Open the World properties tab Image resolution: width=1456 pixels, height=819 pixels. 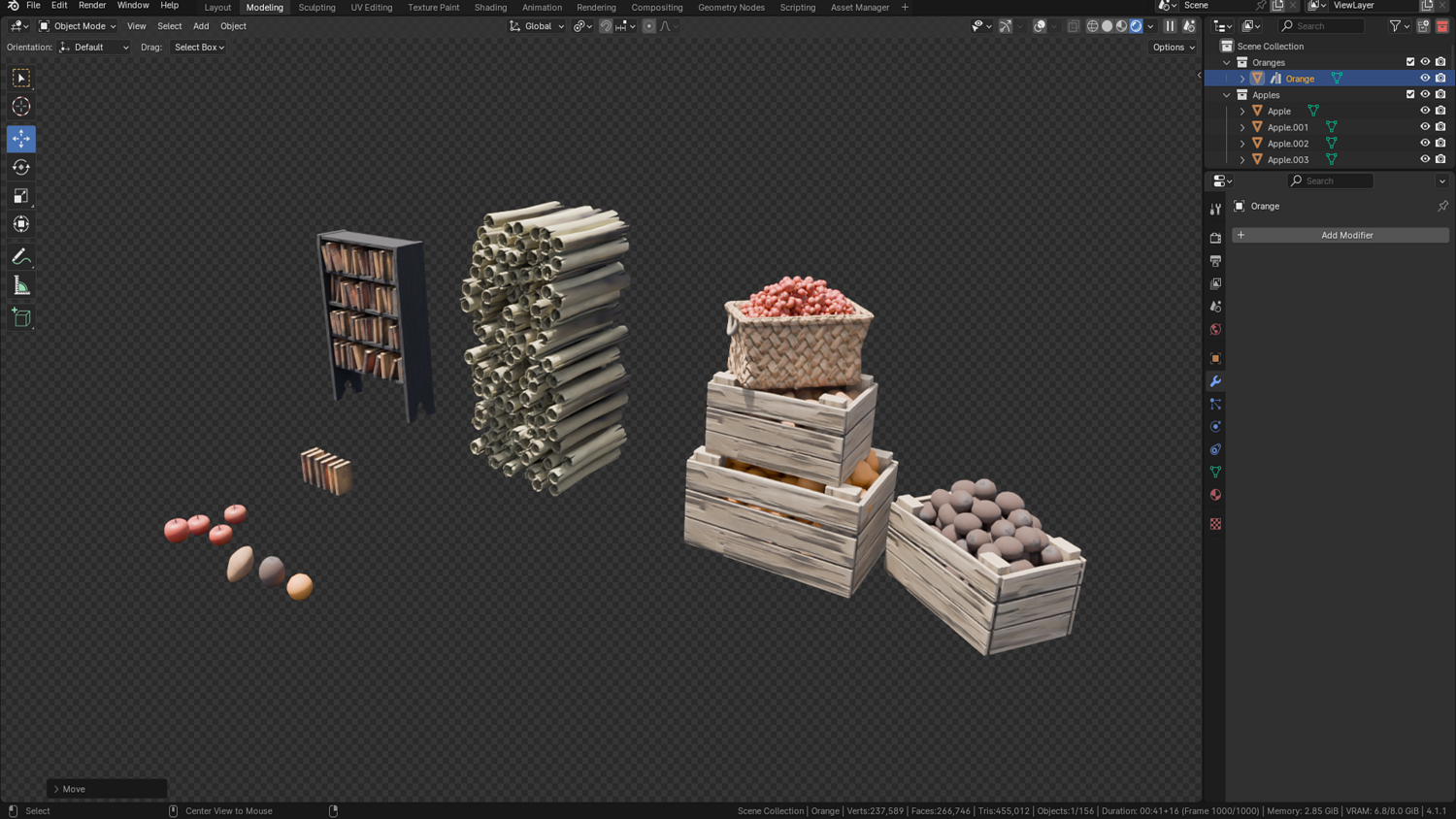1215,330
